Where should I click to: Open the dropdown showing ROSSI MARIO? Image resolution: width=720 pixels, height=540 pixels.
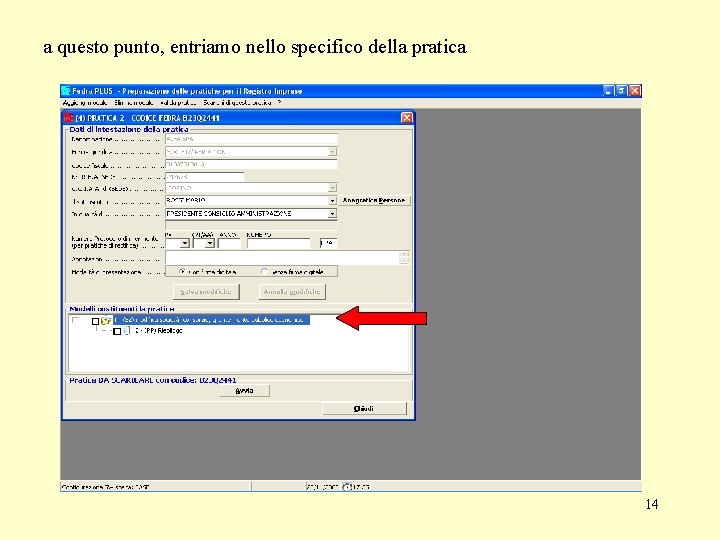coord(332,201)
